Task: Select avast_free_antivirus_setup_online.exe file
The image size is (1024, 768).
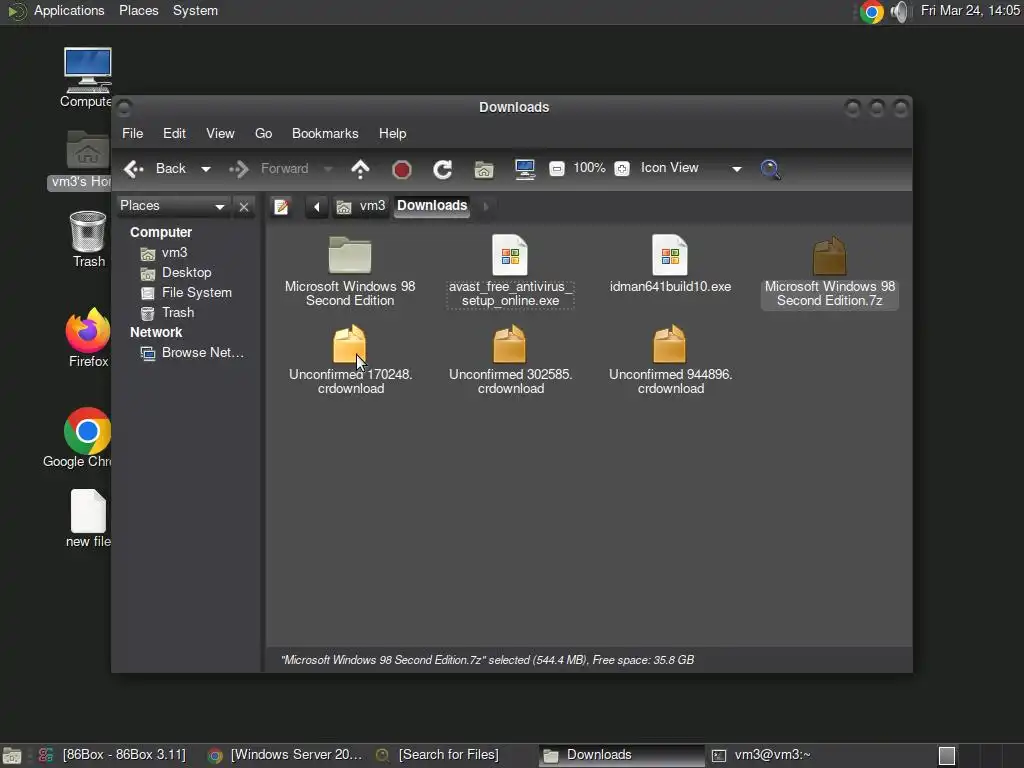Action: click(x=510, y=271)
